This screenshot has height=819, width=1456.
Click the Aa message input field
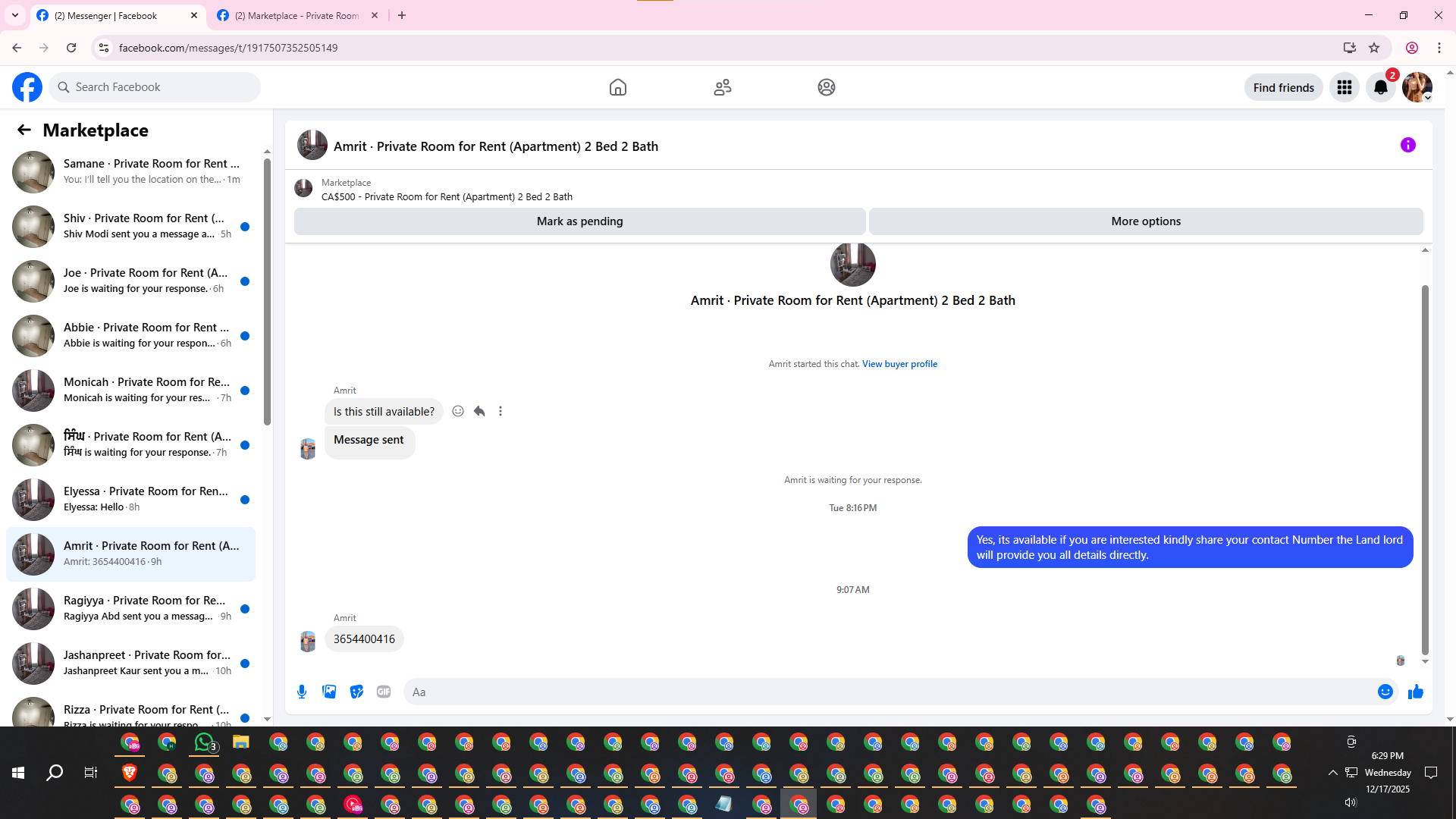click(x=887, y=692)
